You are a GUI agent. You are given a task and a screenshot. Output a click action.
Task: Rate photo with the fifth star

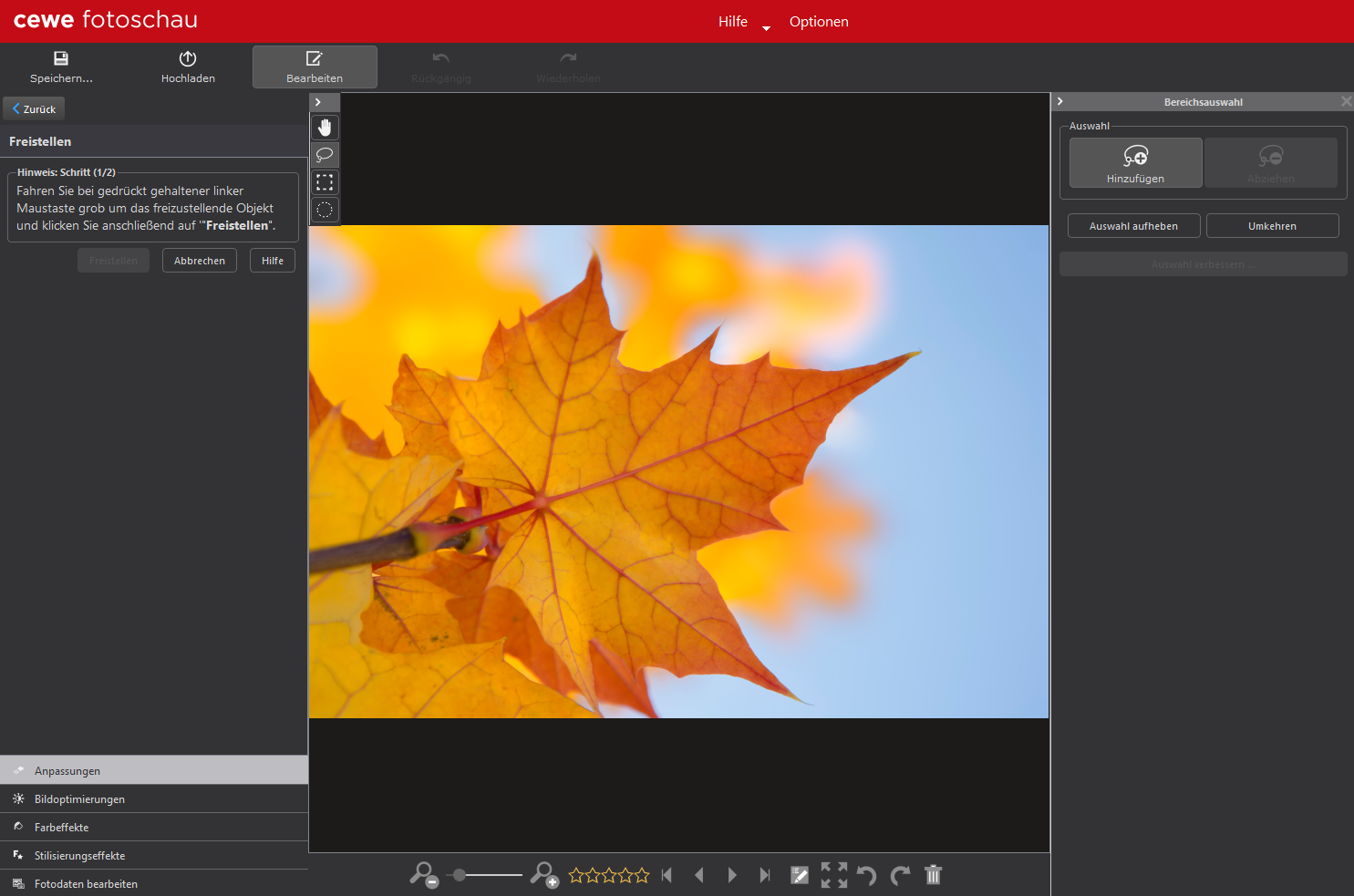(642, 875)
